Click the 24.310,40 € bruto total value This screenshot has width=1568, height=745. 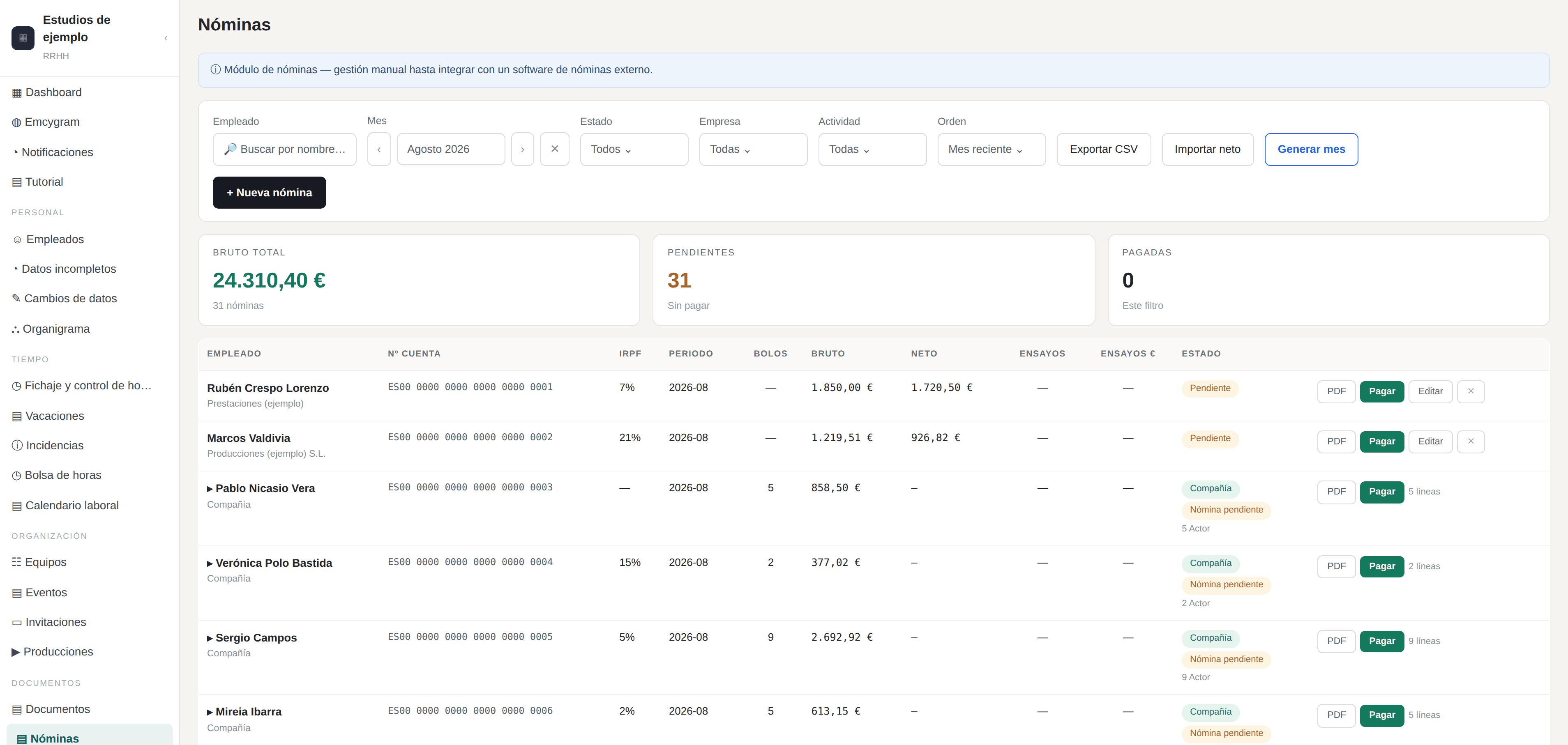(269, 281)
